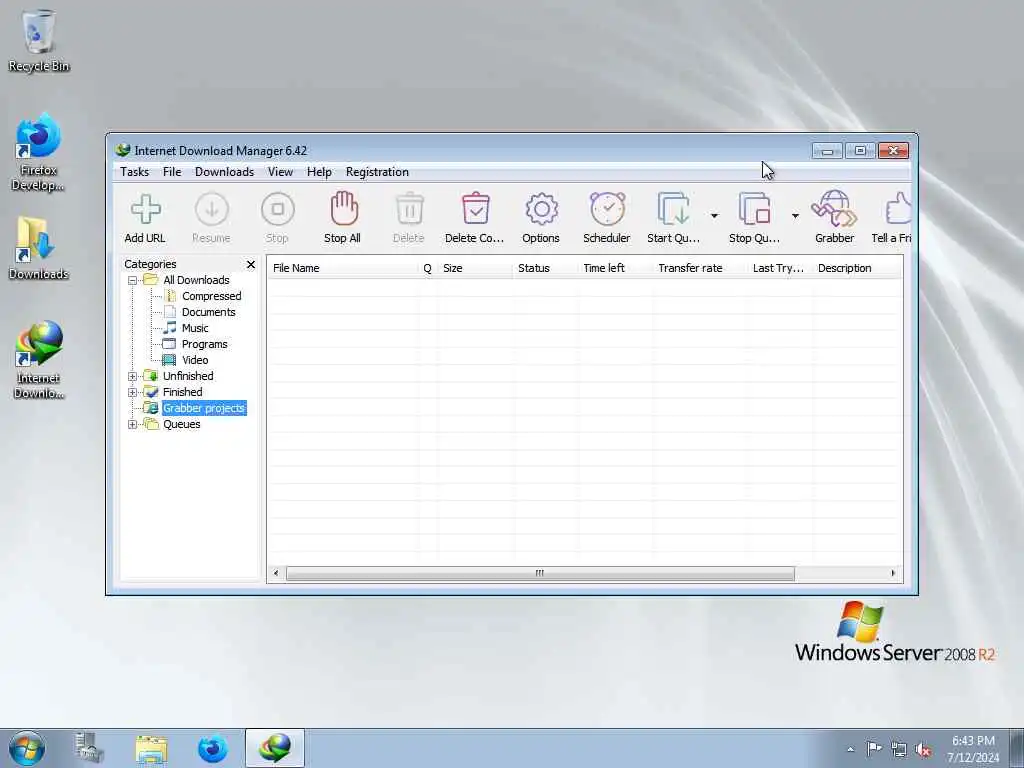Click the scrollbar right arrow
1024x768 pixels.
pos(893,573)
